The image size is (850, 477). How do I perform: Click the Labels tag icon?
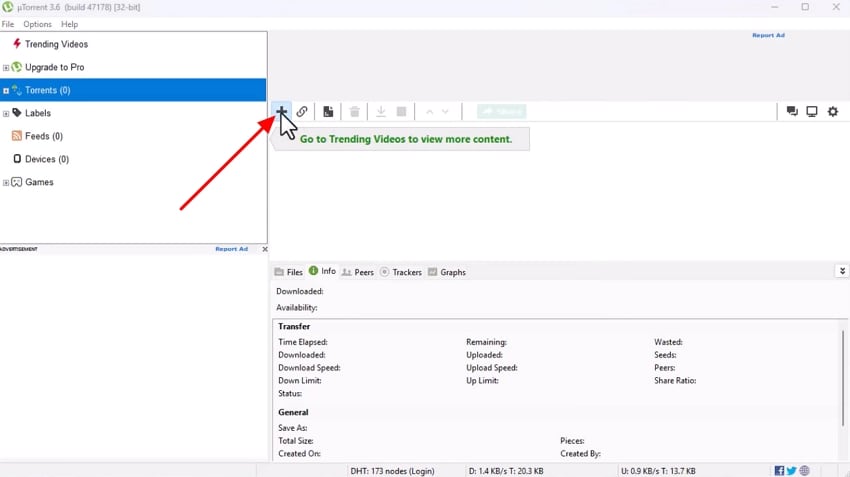(x=17, y=113)
